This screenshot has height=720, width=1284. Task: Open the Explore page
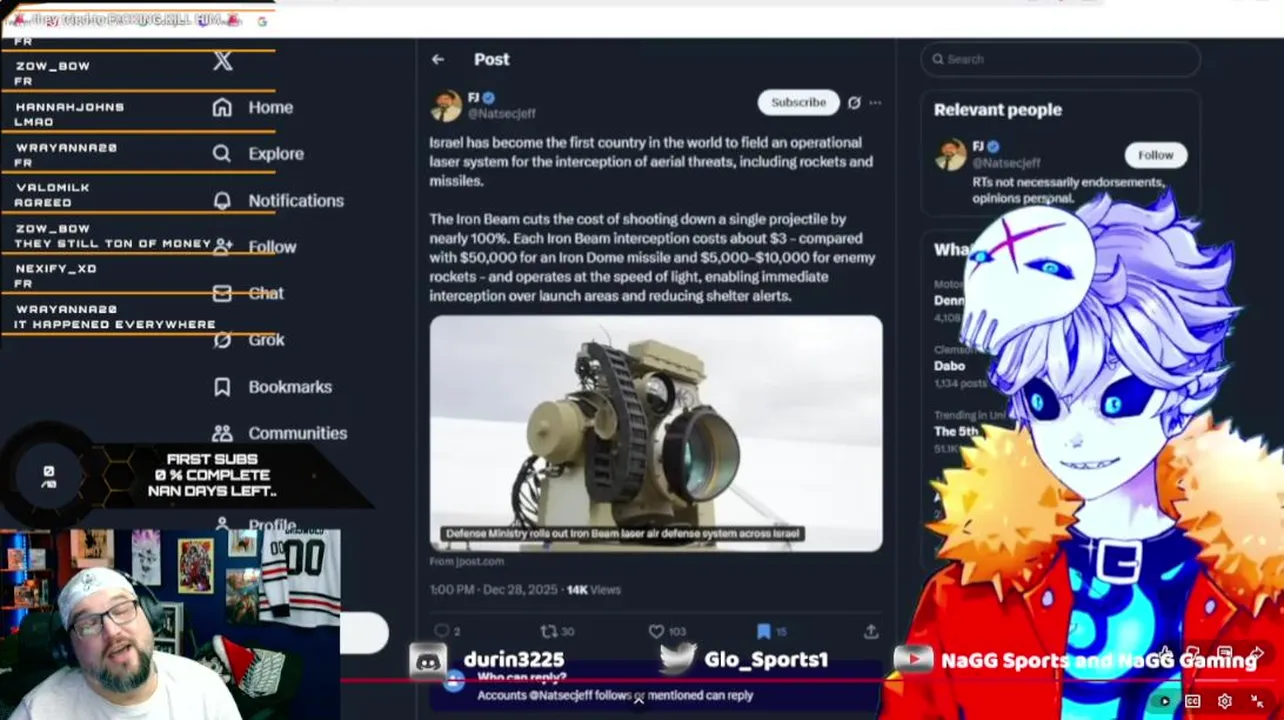(276, 153)
